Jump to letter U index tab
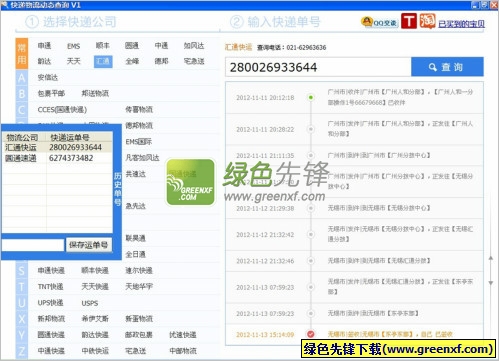Image resolution: width=499 pixels, height=361 pixels. pos(22,303)
